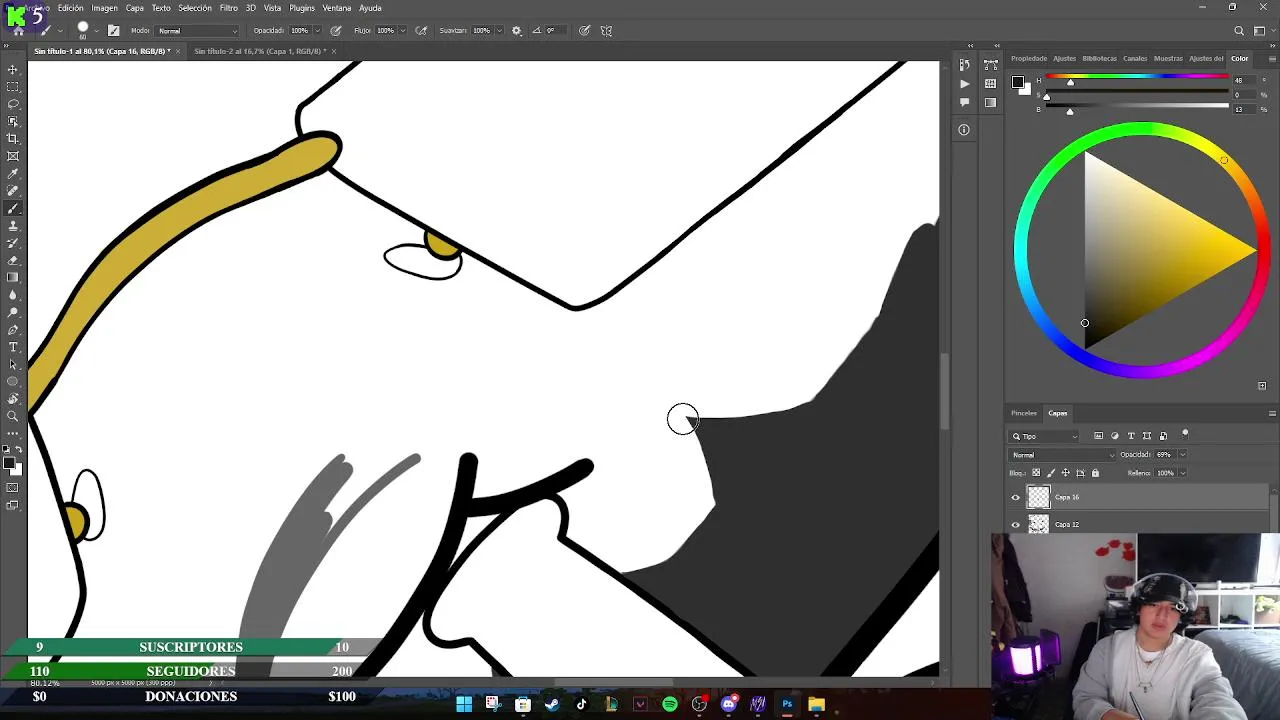Open layer Relleno slider dropdown
This screenshot has width=1280, height=720.
click(1183, 473)
